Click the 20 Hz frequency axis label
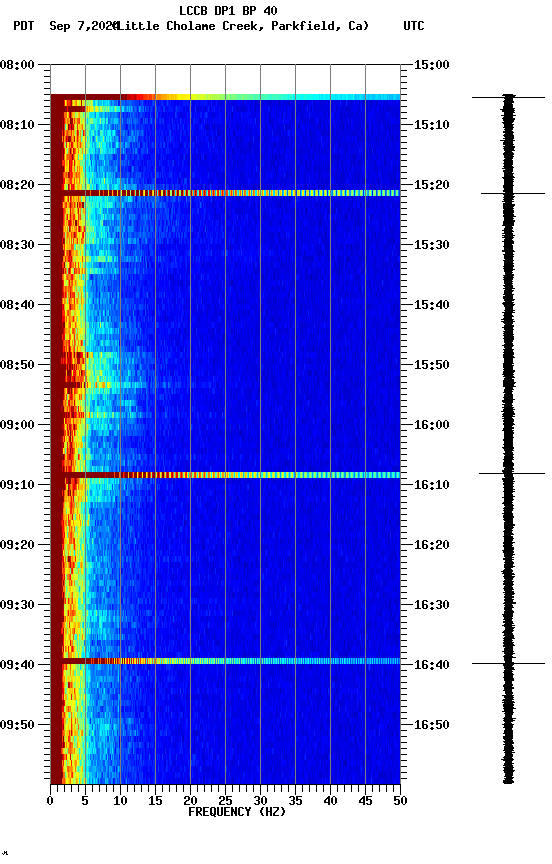 pyautogui.click(x=190, y=801)
